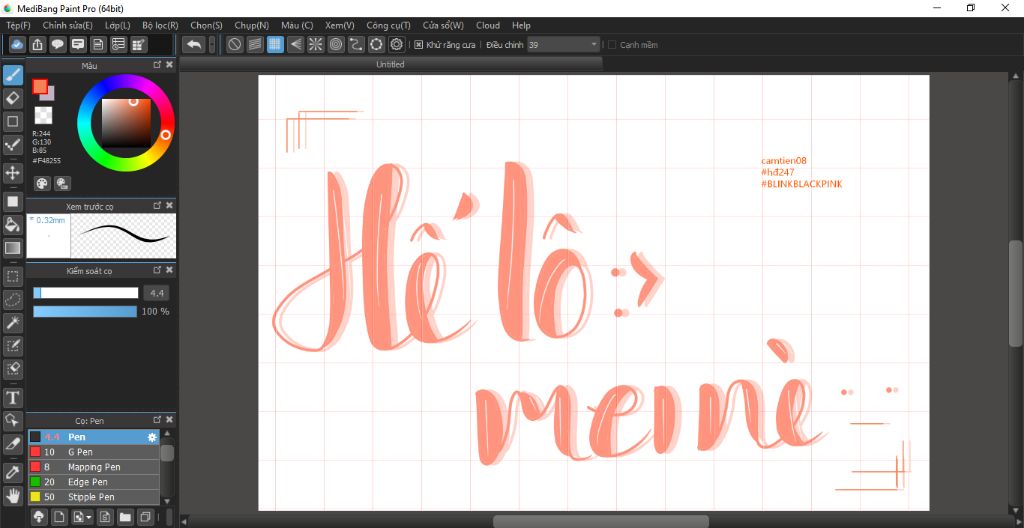1024x528 pixels.
Task: Select the G Pen brush
Action: [94, 452]
